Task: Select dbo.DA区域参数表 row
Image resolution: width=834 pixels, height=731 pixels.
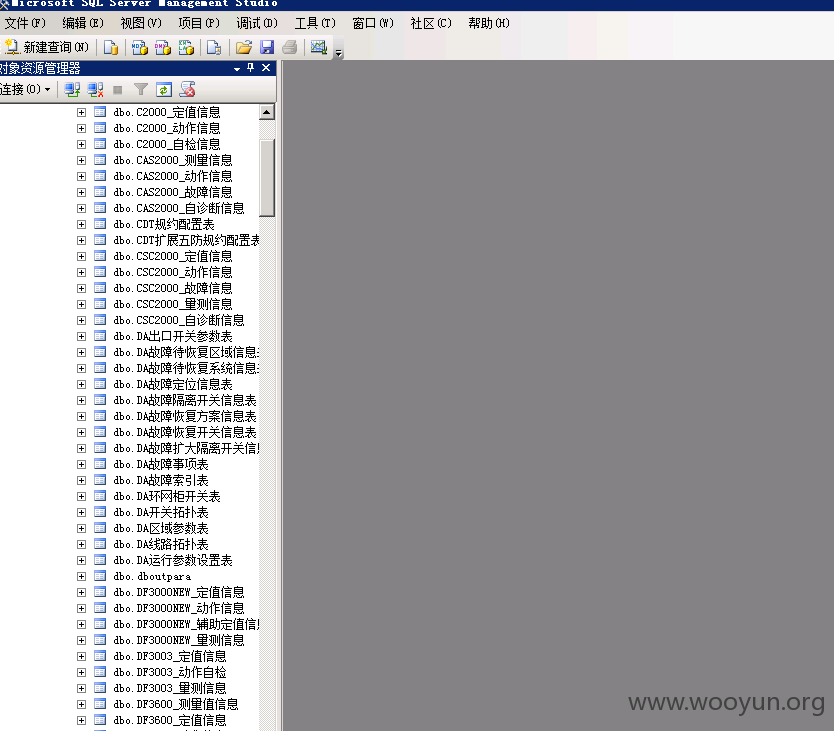Action: [161, 528]
